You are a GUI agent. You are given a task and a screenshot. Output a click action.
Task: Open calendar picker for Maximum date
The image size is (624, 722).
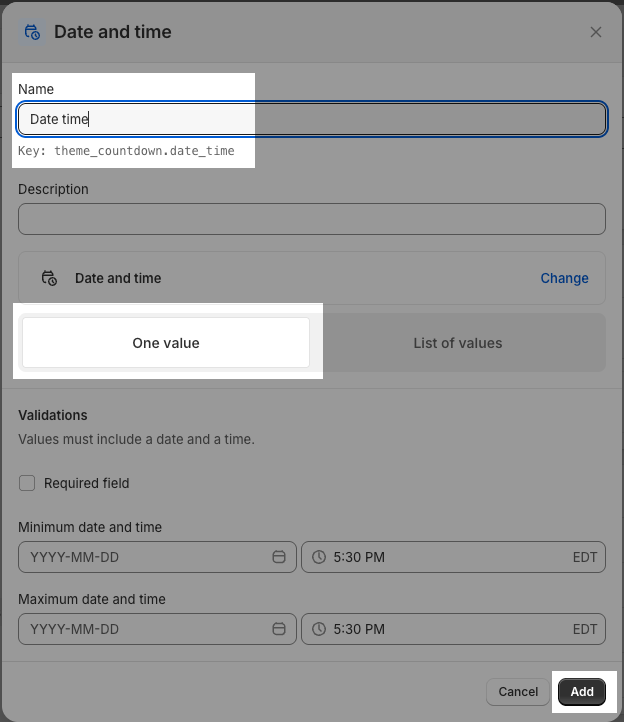(279, 629)
